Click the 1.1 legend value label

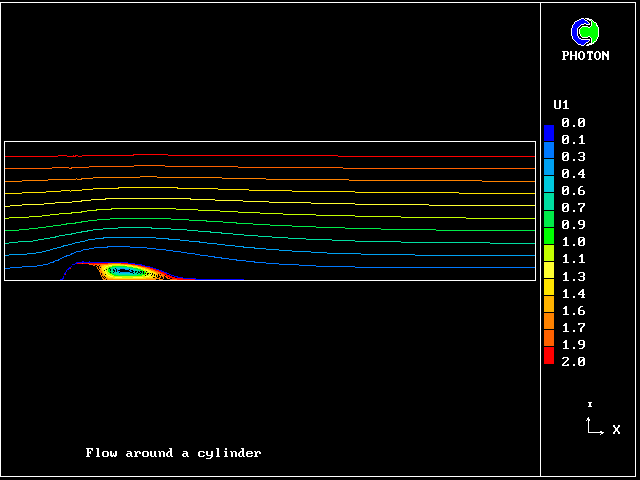[573, 259]
